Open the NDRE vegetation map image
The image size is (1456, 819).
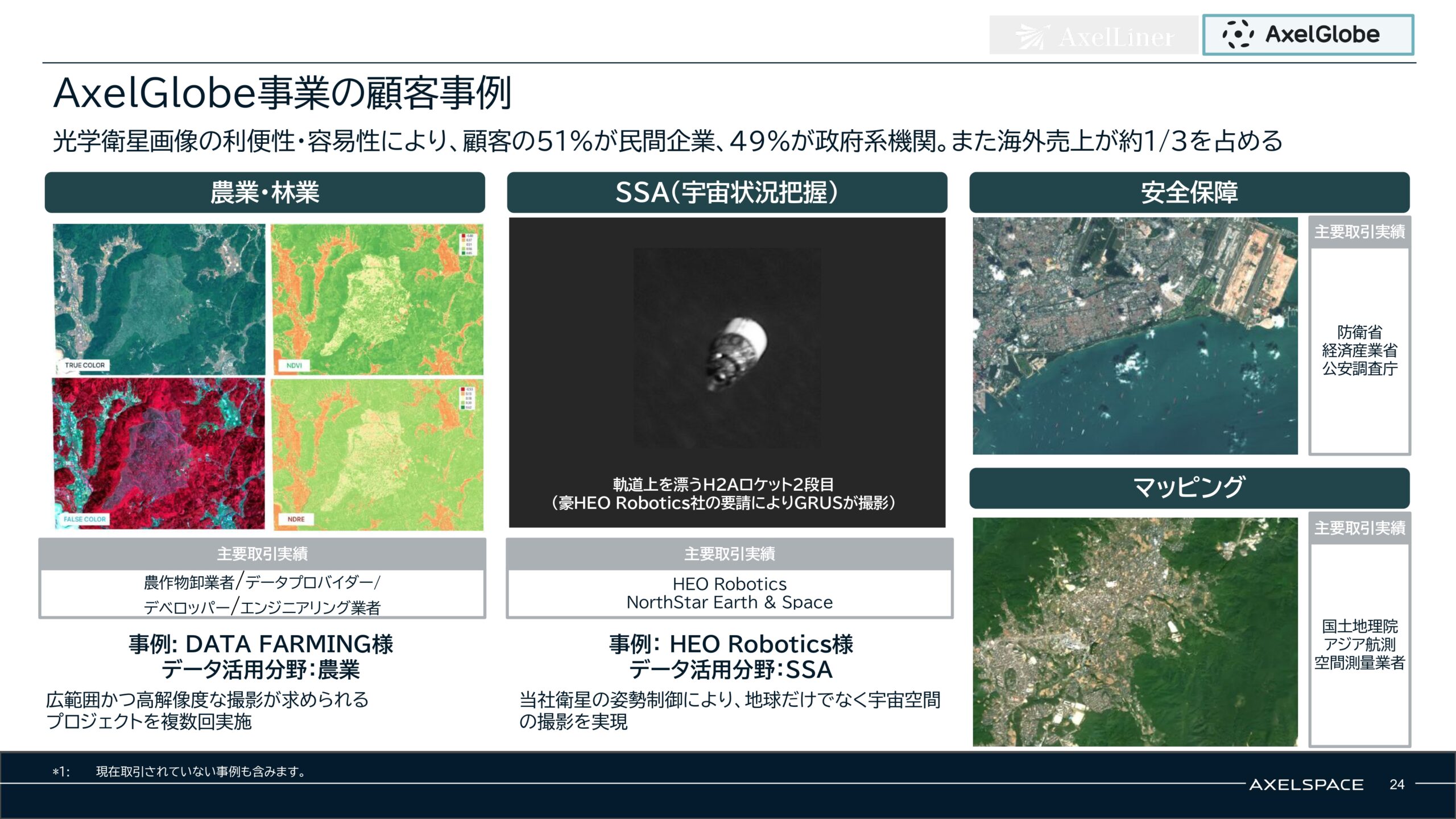(x=377, y=454)
